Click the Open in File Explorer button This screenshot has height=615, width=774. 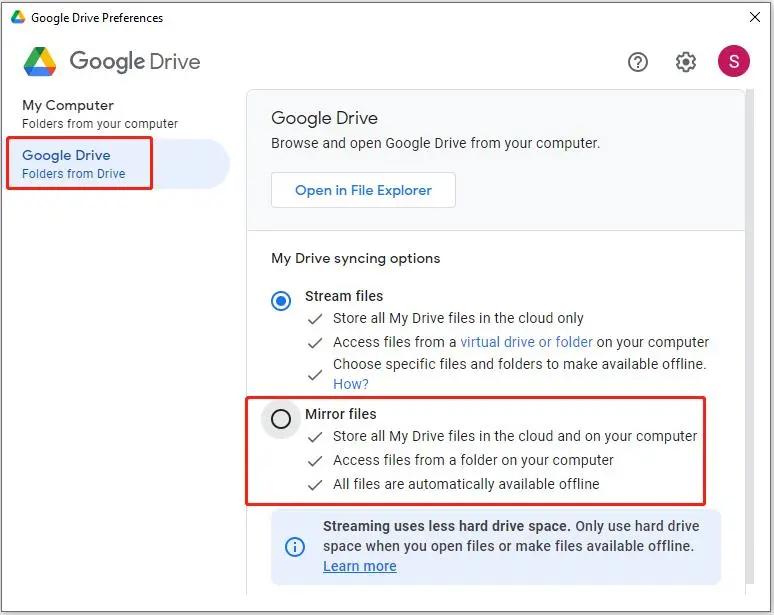pos(363,190)
